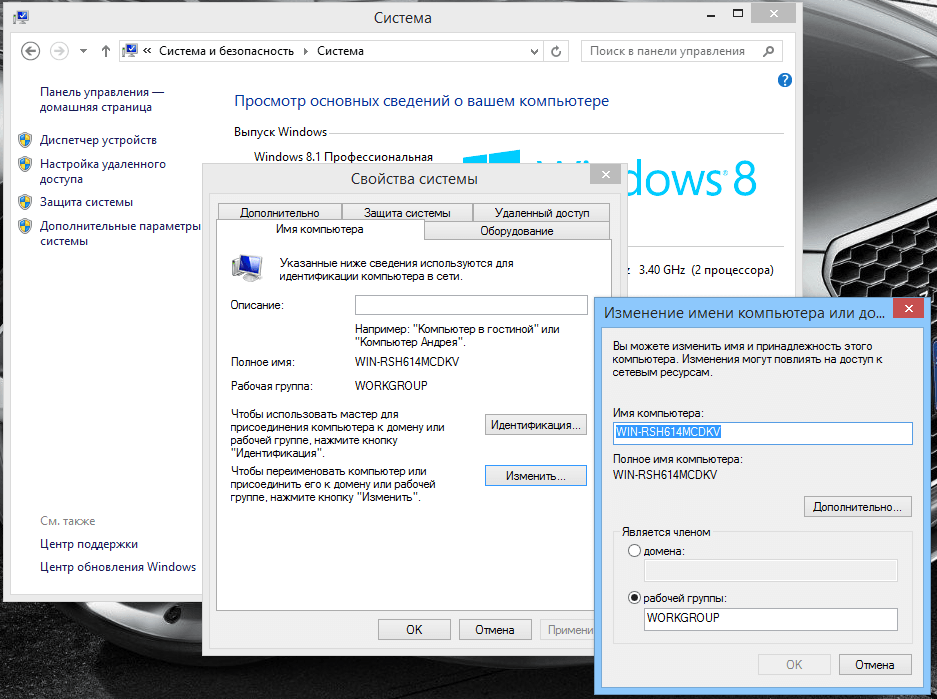Click the full name WIN-RSH614MCDKV in Свойства системы
937x699 pixels.
pyautogui.click(x=407, y=362)
